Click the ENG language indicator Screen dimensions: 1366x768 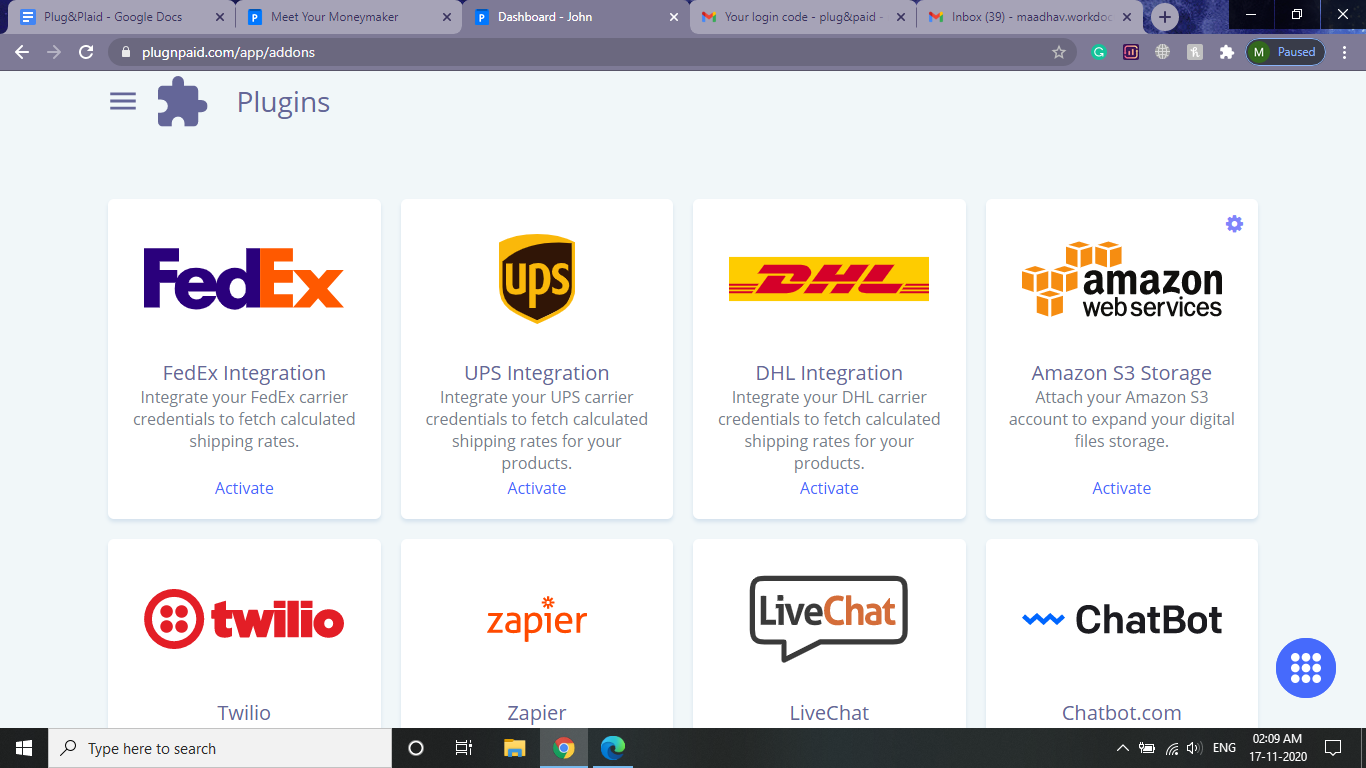tap(1224, 748)
